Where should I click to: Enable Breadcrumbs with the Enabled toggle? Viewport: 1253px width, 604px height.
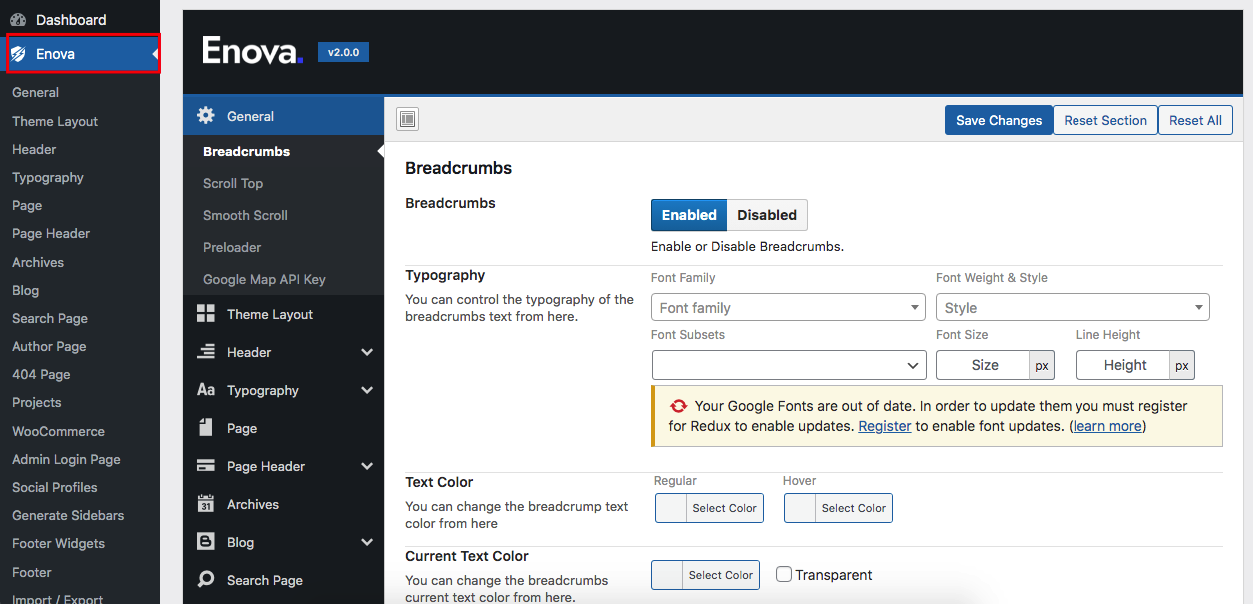[x=689, y=215]
